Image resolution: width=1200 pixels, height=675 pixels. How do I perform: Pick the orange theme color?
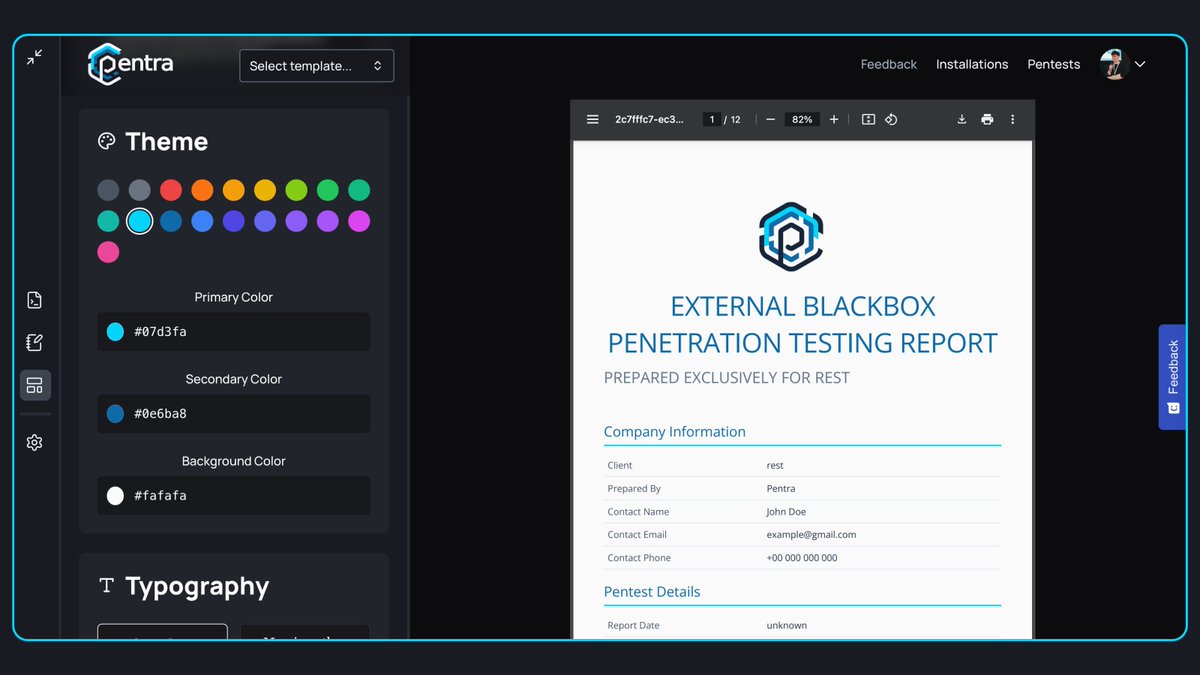pyautogui.click(x=202, y=190)
